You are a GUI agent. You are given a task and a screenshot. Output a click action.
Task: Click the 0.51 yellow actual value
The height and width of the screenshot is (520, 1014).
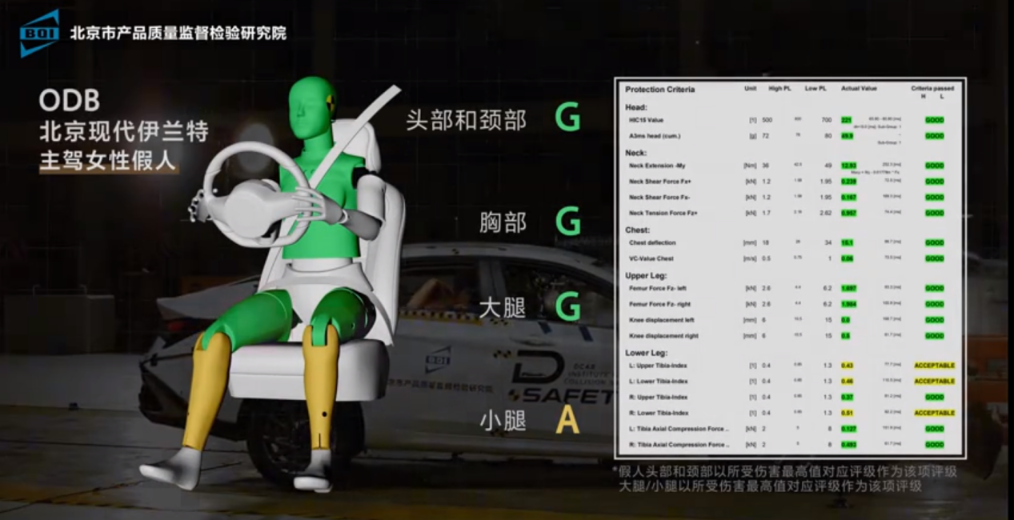click(847, 413)
